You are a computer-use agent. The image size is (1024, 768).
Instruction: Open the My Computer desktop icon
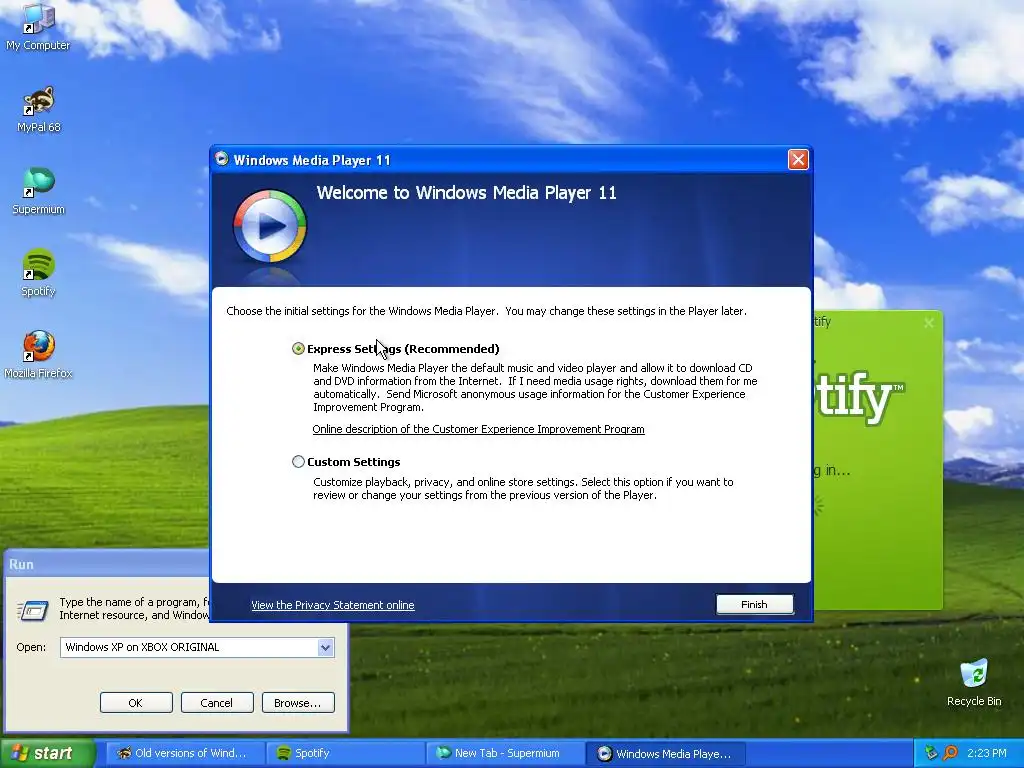click(x=38, y=26)
